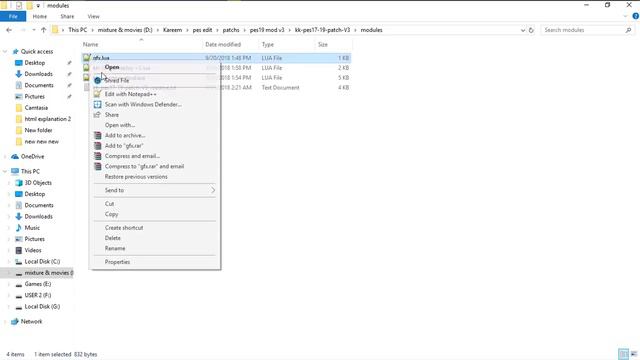This screenshot has height=360, width=640.
Task: Collapse the Quick access node
Action: point(5,51)
